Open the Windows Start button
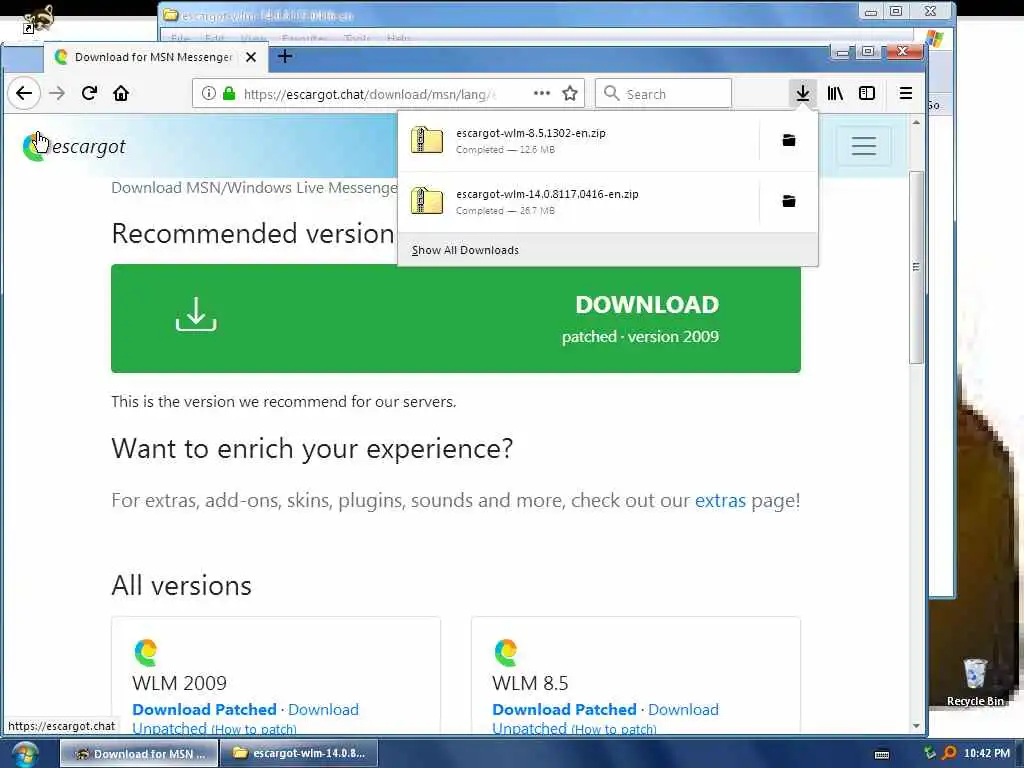This screenshot has width=1024, height=768. (x=24, y=754)
